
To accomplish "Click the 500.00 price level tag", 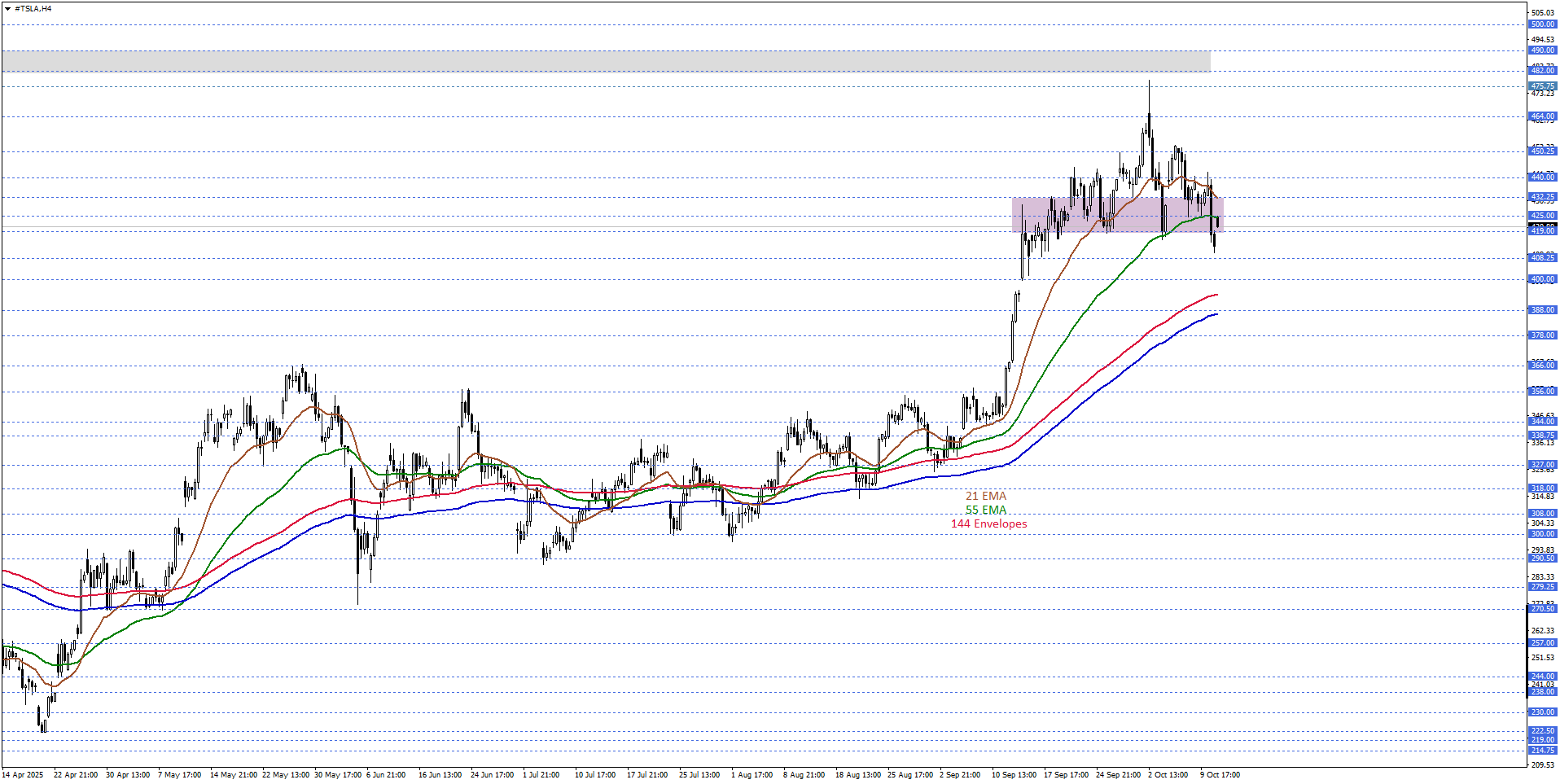I will click(1542, 24).
